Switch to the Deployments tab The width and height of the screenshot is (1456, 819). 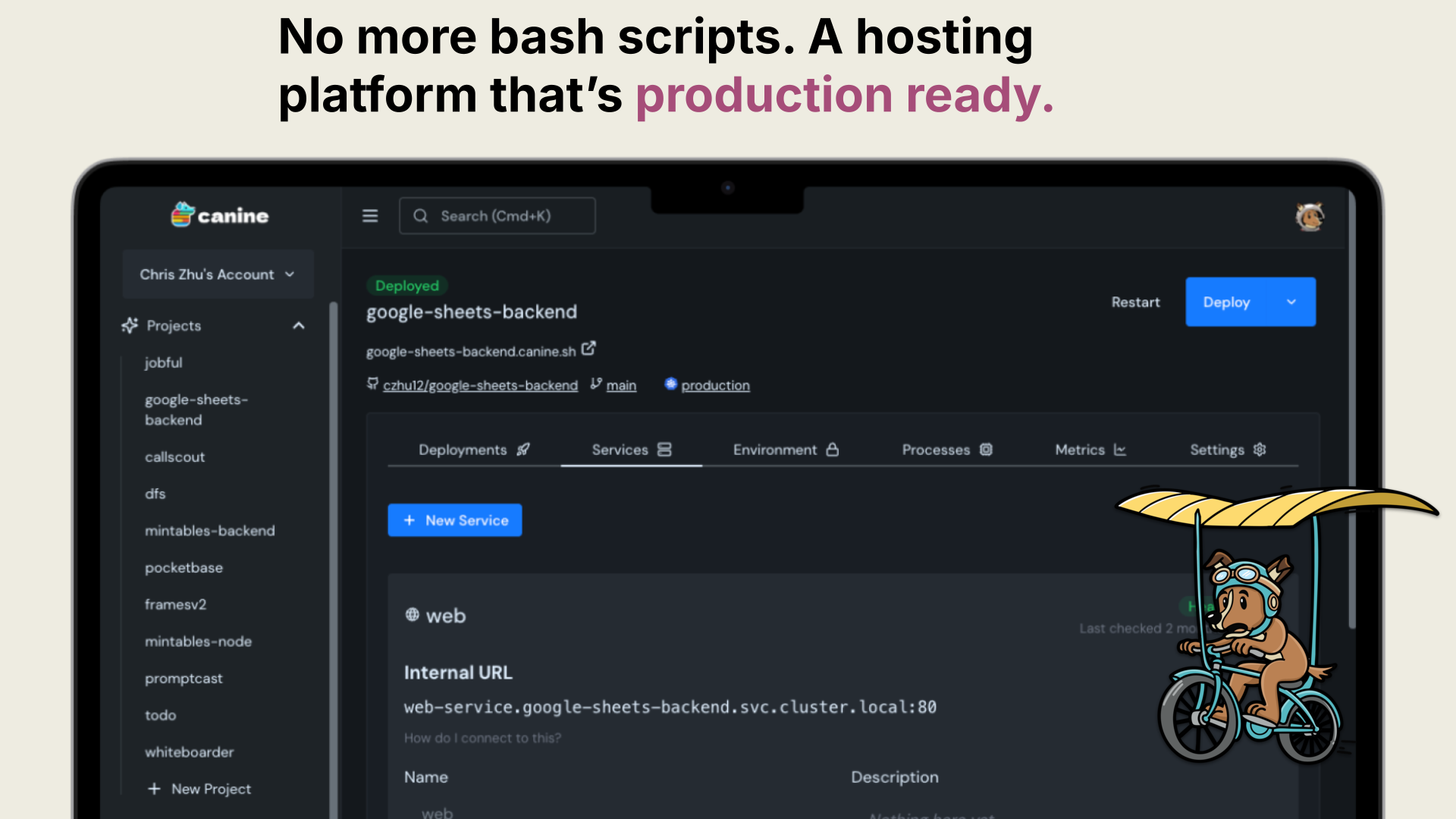click(x=474, y=450)
